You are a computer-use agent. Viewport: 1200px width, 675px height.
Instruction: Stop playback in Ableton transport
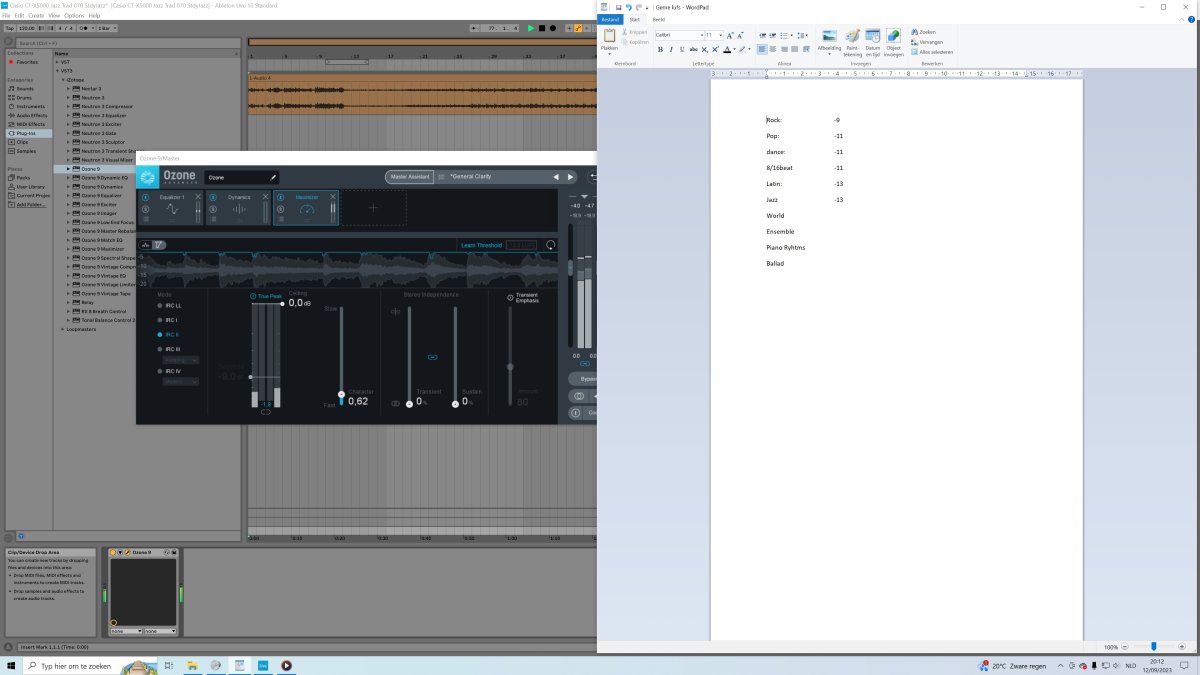pyautogui.click(x=542, y=28)
